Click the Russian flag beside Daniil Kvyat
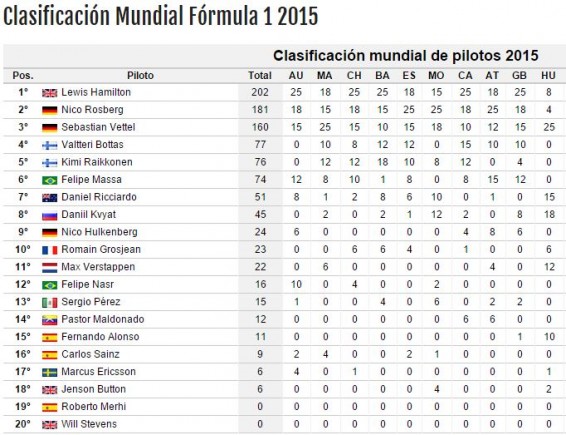566x435 pixels. pos(49,215)
